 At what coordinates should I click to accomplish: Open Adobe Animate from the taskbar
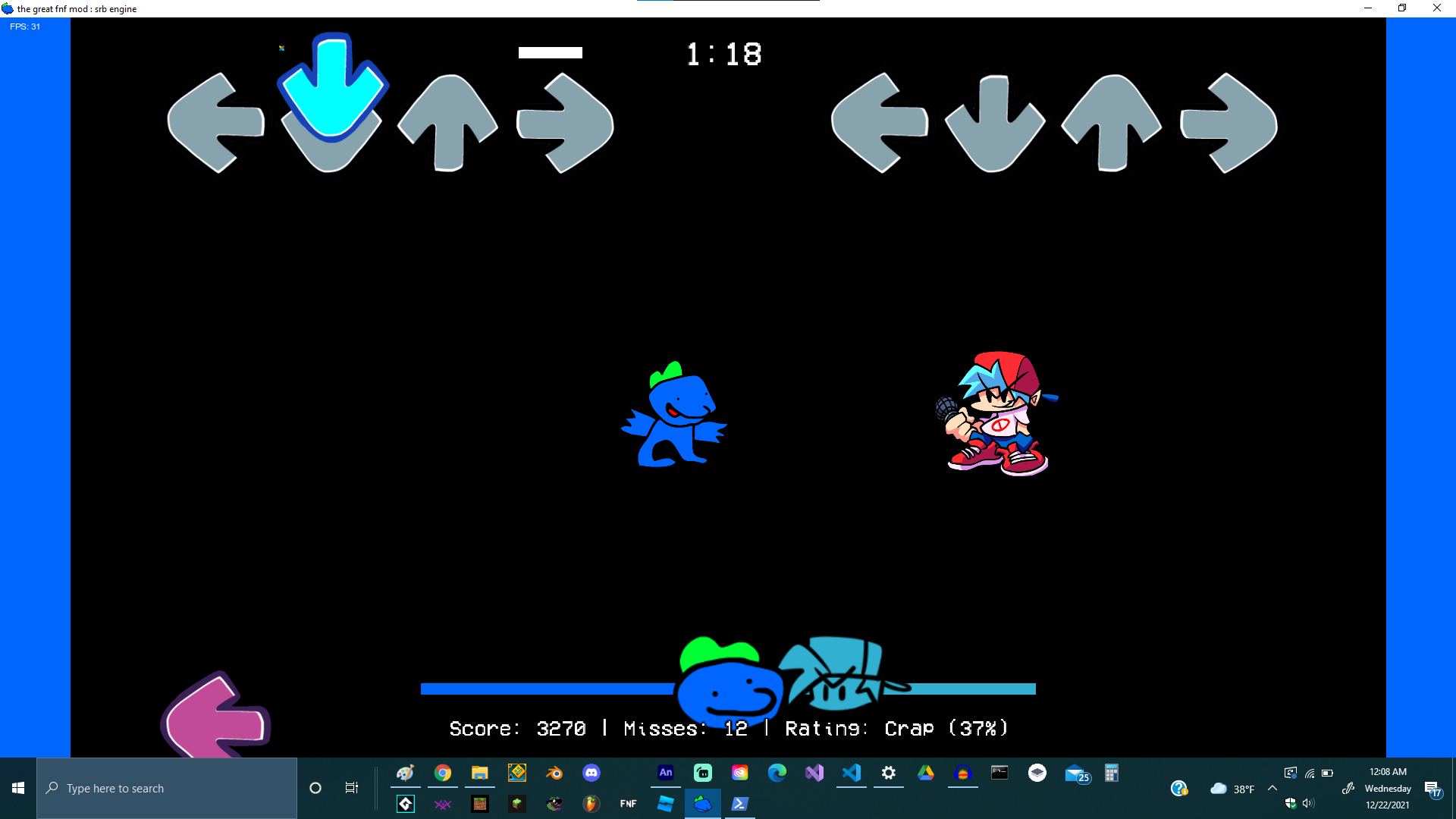tap(666, 773)
